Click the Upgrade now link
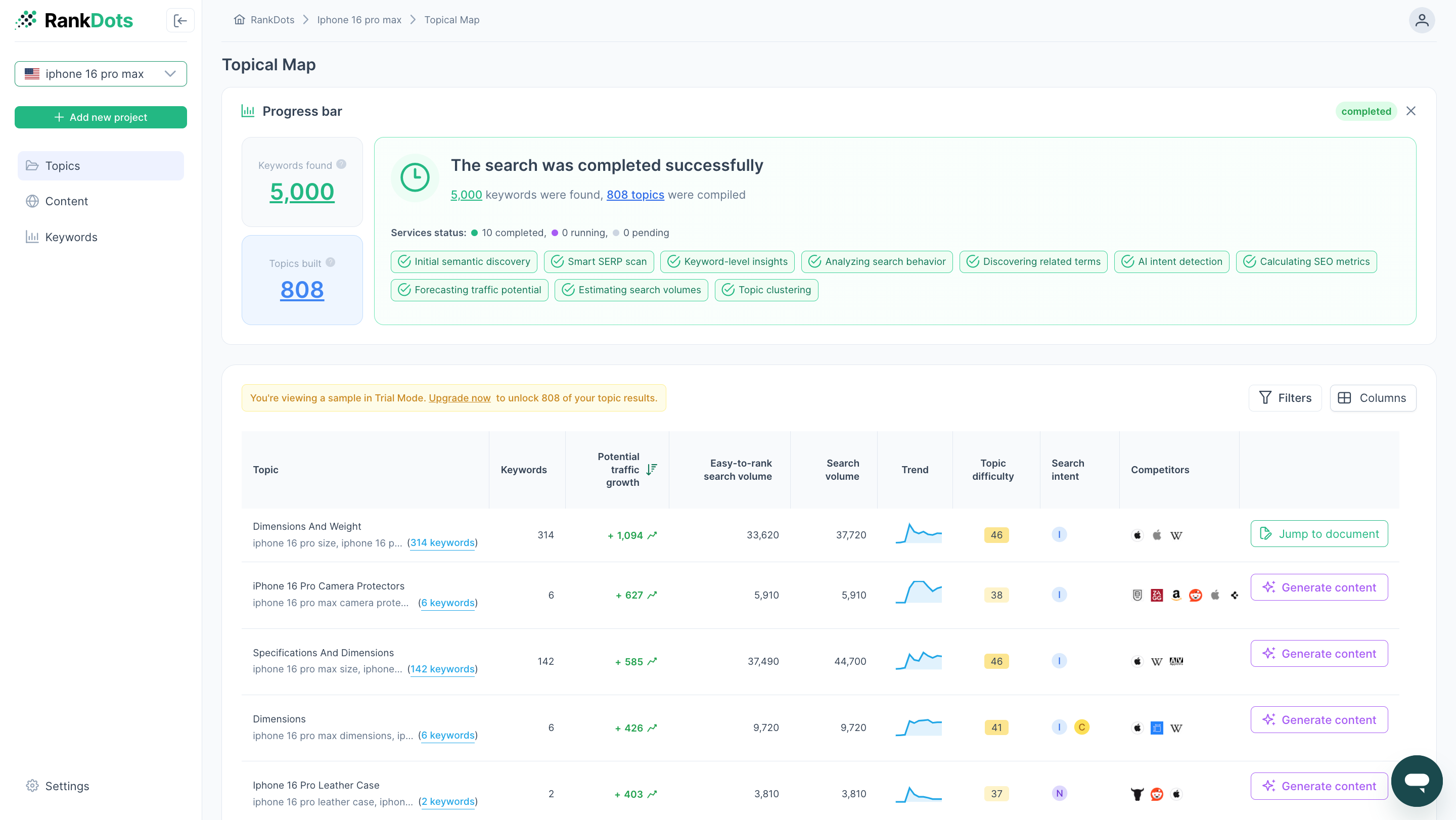 click(460, 398)
